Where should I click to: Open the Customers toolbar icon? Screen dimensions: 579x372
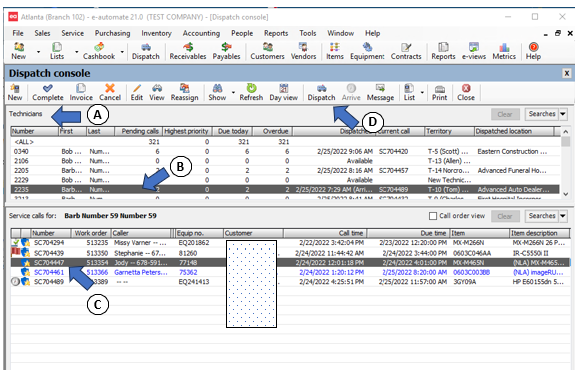(267, 51)
